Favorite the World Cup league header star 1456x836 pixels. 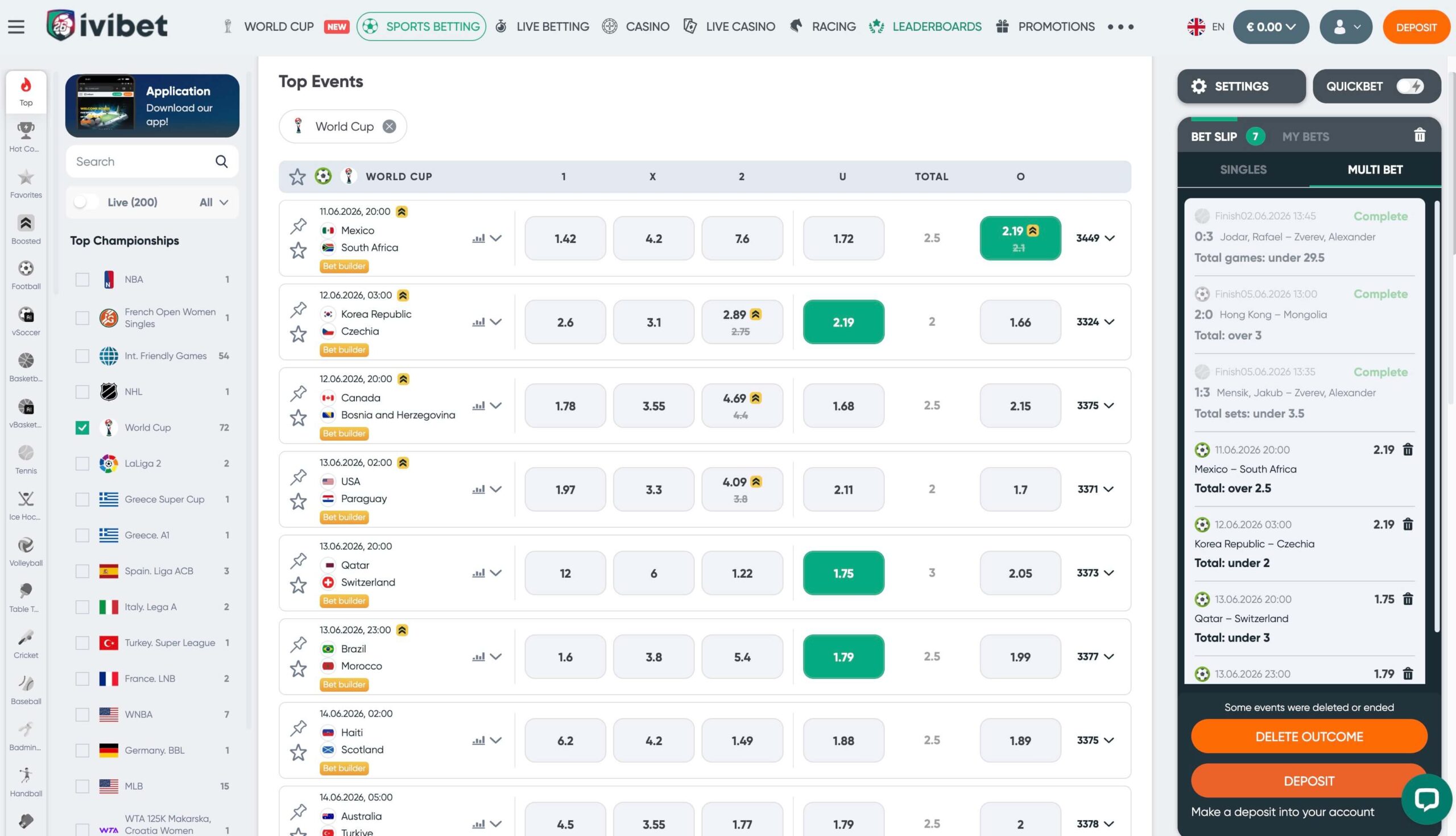point(297,176)
